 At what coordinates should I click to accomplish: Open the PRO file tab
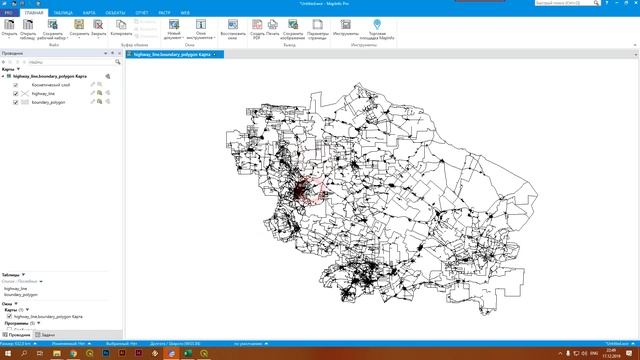(9, 13)
